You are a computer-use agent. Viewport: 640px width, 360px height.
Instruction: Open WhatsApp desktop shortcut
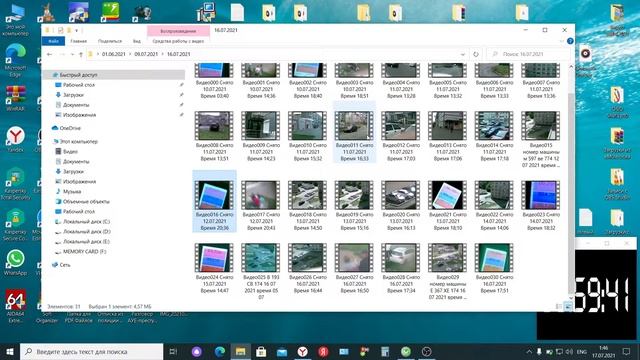16,263
